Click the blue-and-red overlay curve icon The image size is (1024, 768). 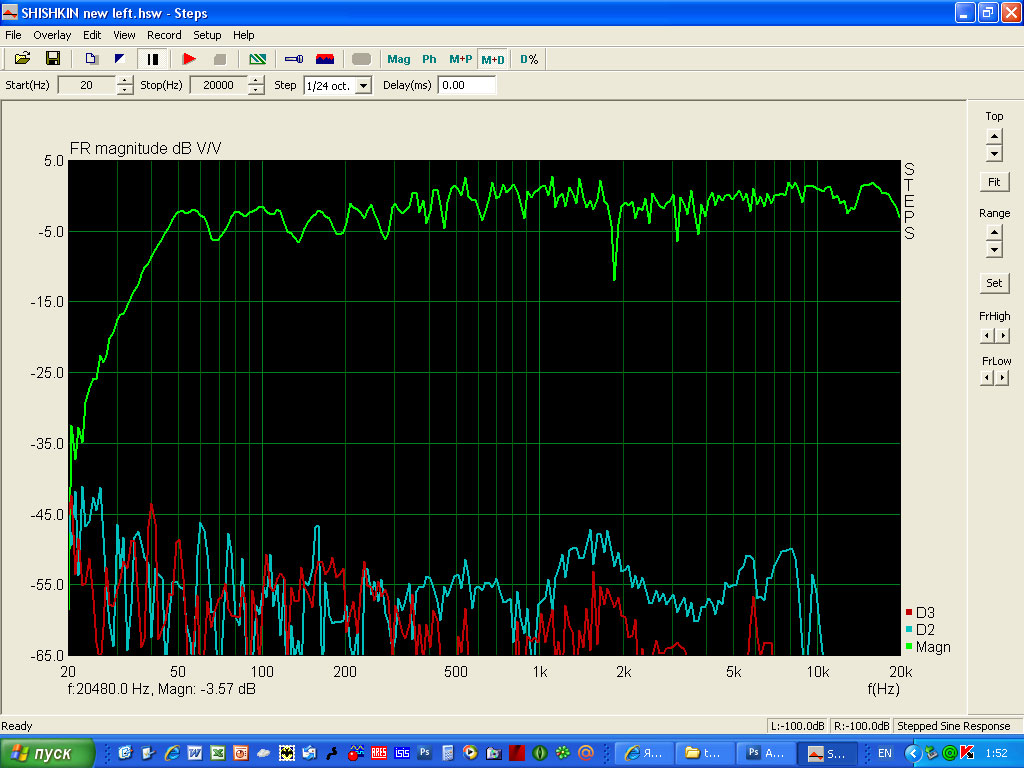coord(324,59)
